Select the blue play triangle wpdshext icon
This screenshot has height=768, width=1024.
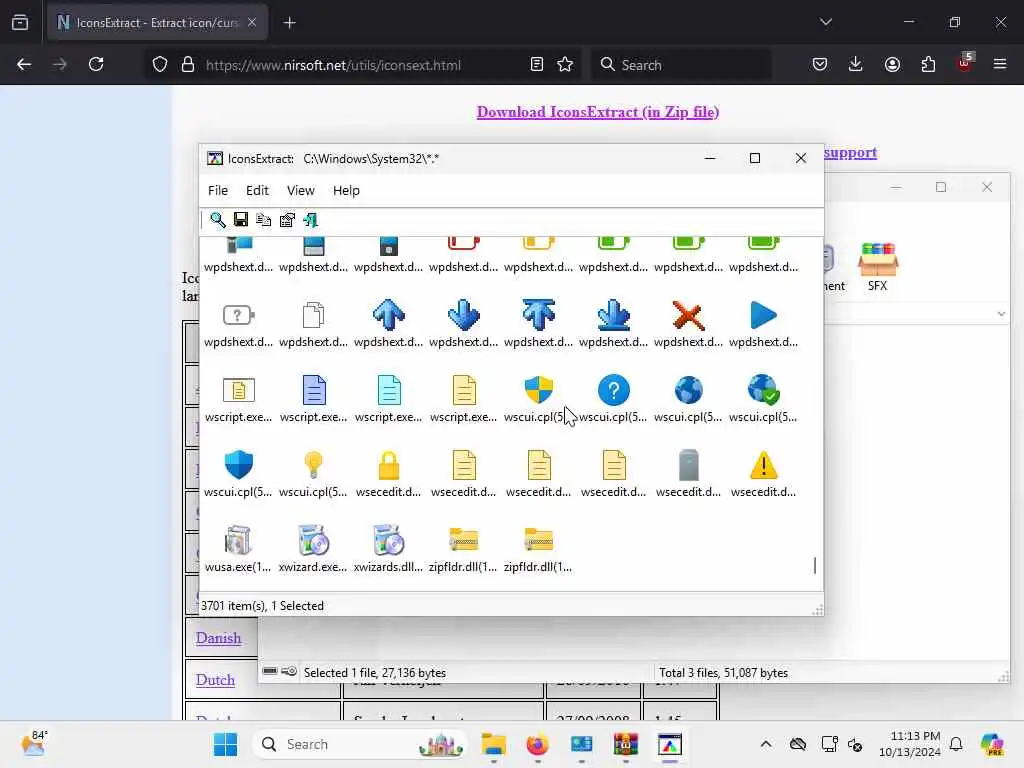763,315
